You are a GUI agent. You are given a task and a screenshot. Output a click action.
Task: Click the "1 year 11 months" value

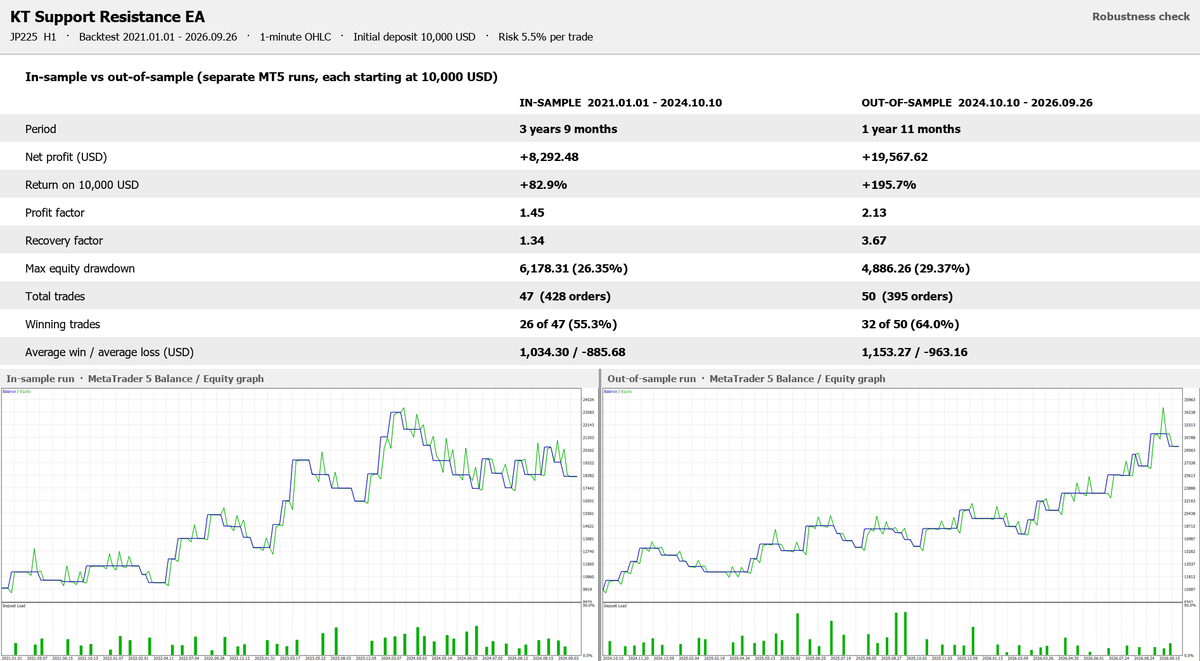coord(911,129)
